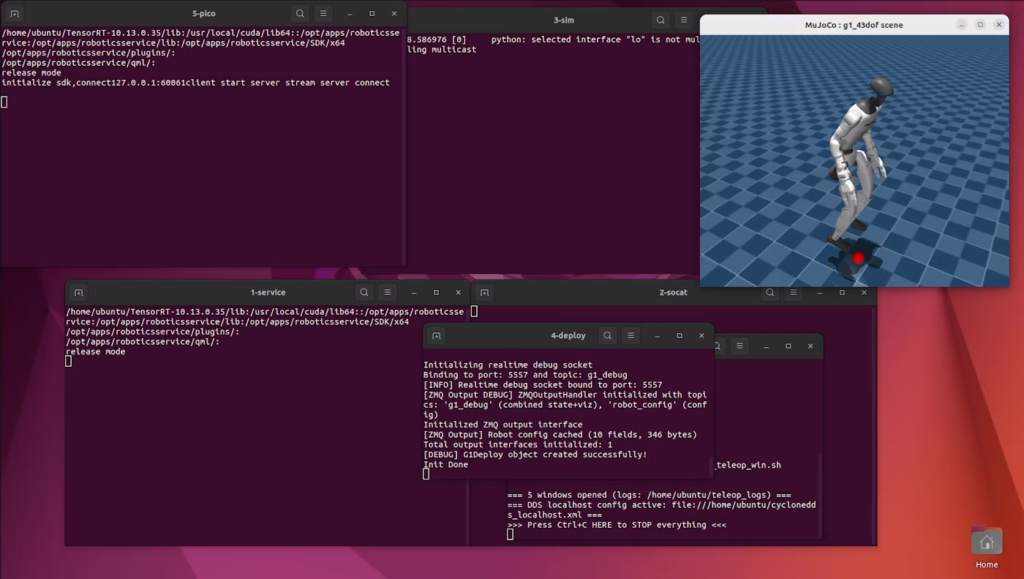Open the Home folder desktop icon
The height and width of the screenshot is (579, 1024).
click(987, 548)
